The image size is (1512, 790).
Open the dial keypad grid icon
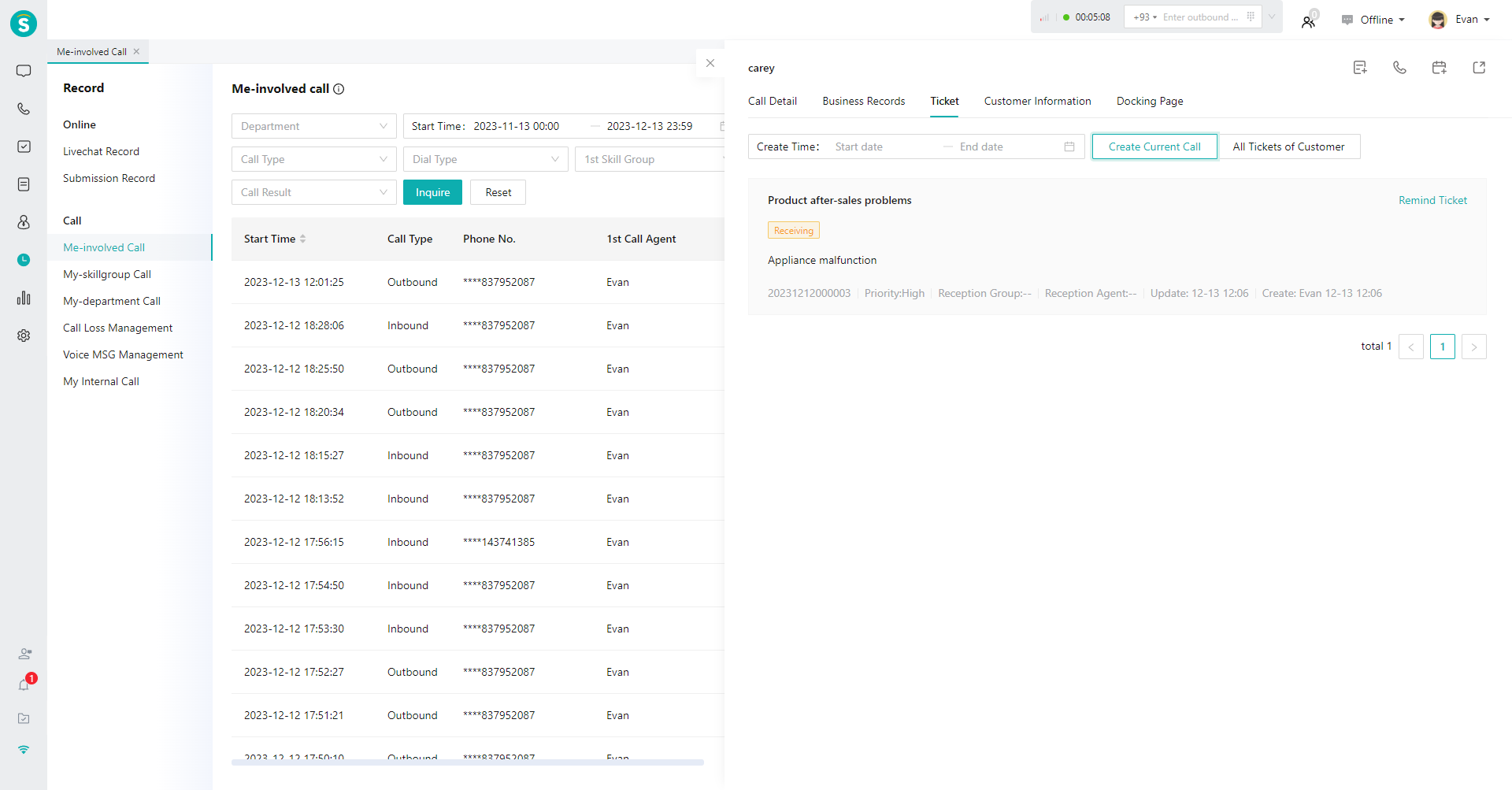(1251, 17)
